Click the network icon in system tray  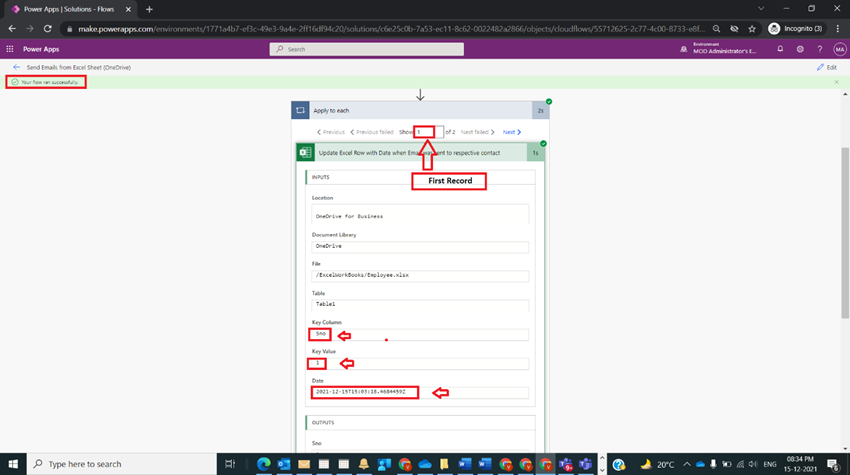(x=740, y=464)
